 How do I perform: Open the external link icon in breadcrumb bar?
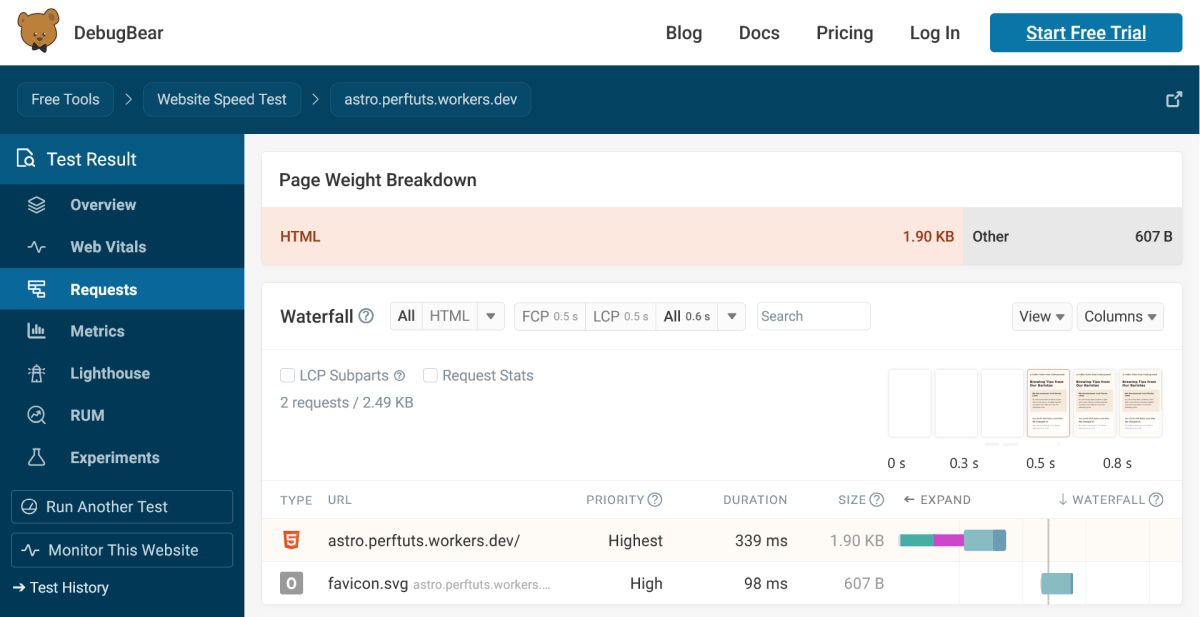tap(1175, 100)
